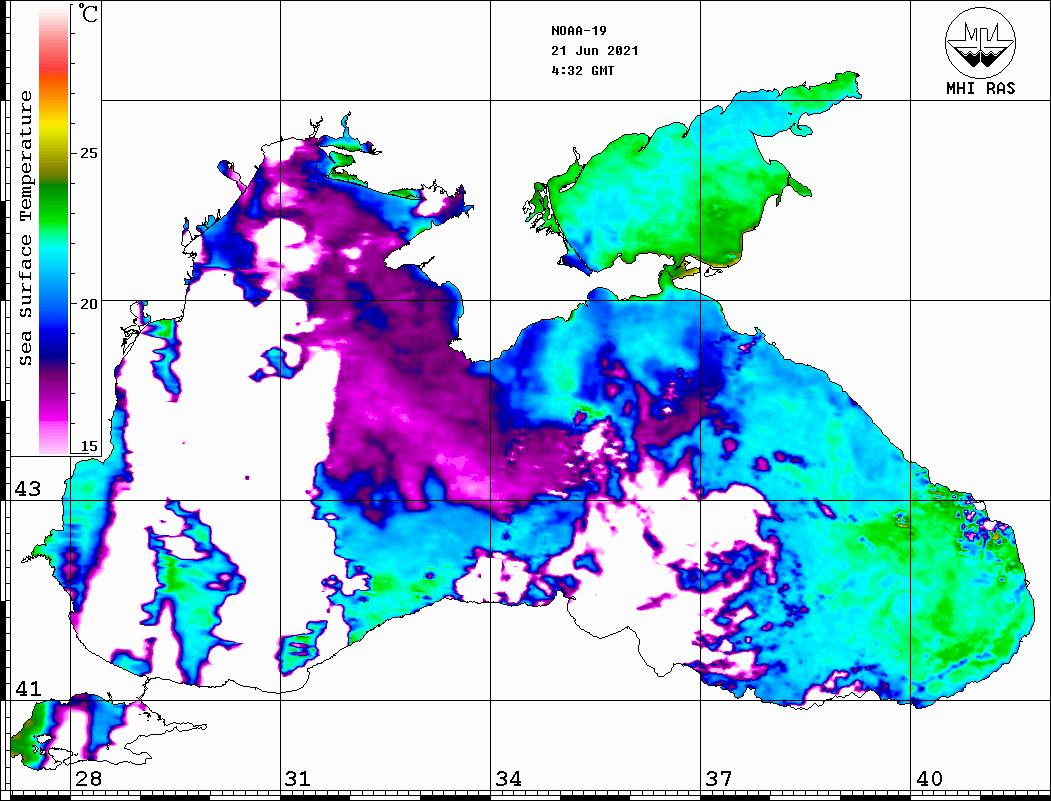Viewport: 1051px width, 801px height.
Task: Click the MHI RAS logo emblem
Action: pyautogui.click(x=980, y=42)
